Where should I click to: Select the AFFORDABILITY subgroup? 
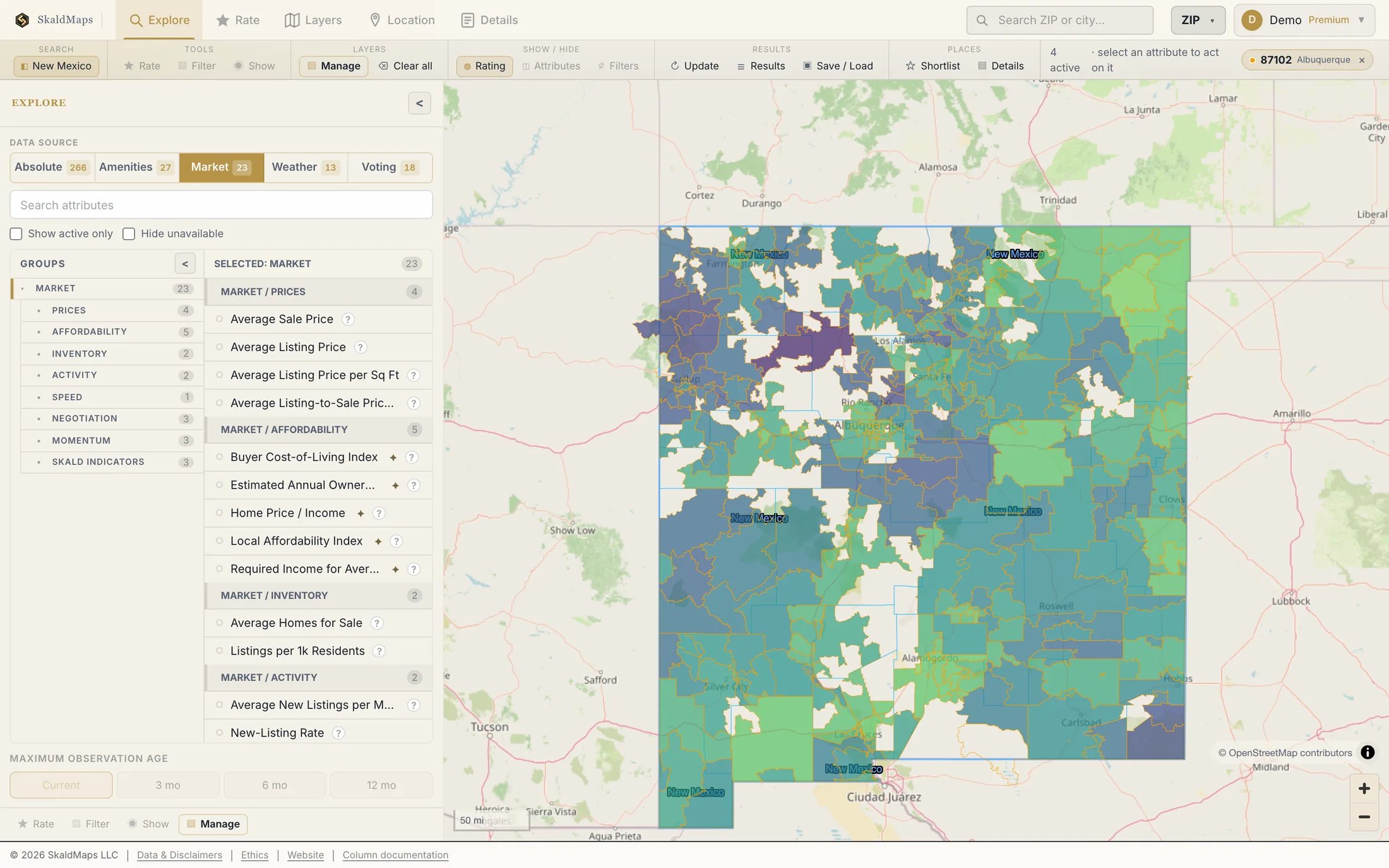click(112, 332)
